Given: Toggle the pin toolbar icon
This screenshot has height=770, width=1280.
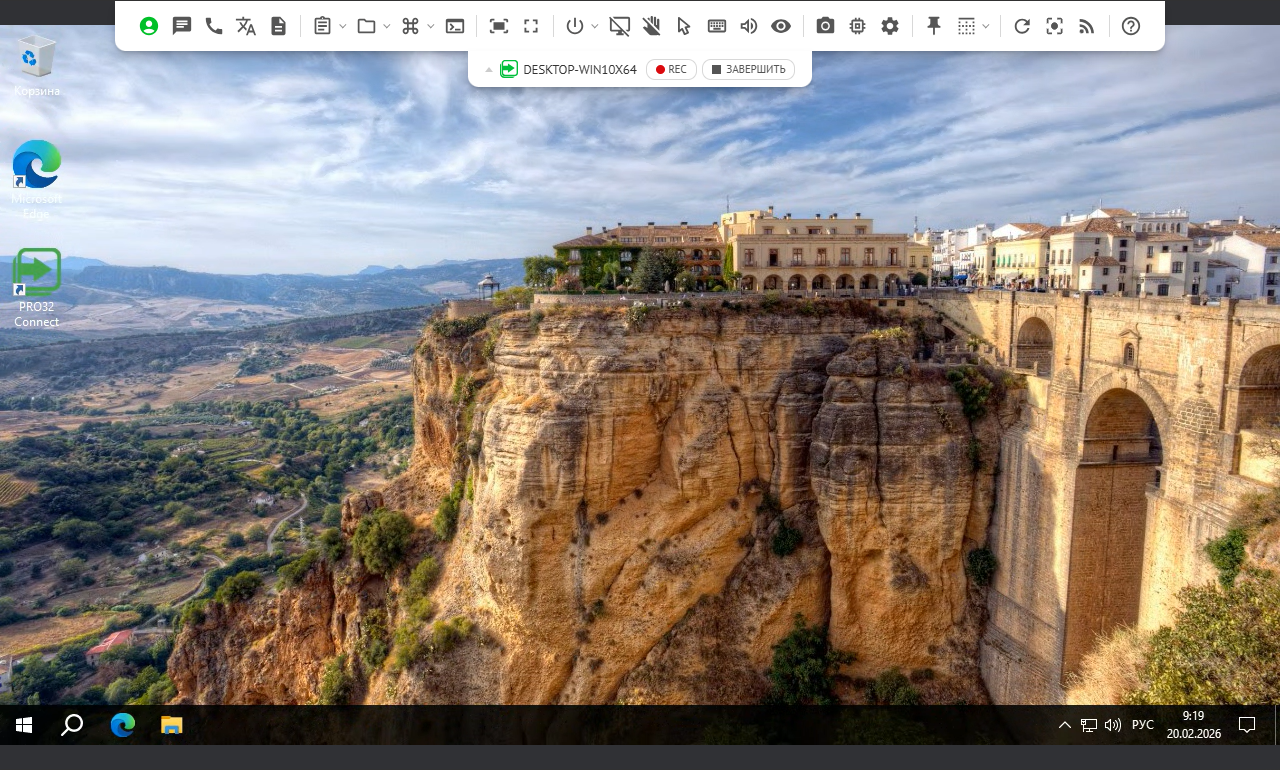Looking at the screenshot, I should pyautogui.click(x=934, y=26).
